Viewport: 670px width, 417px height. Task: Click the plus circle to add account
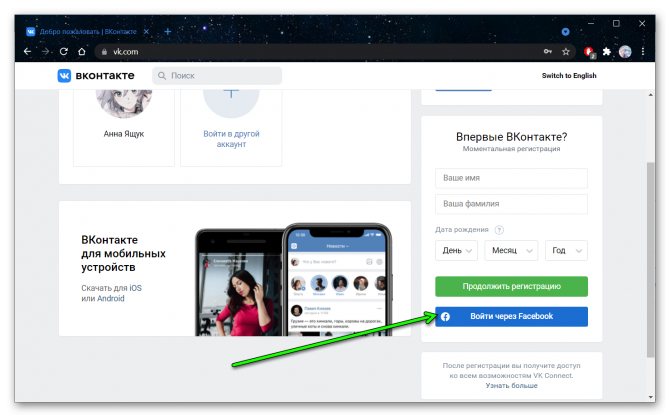click(x=231, y=103)
